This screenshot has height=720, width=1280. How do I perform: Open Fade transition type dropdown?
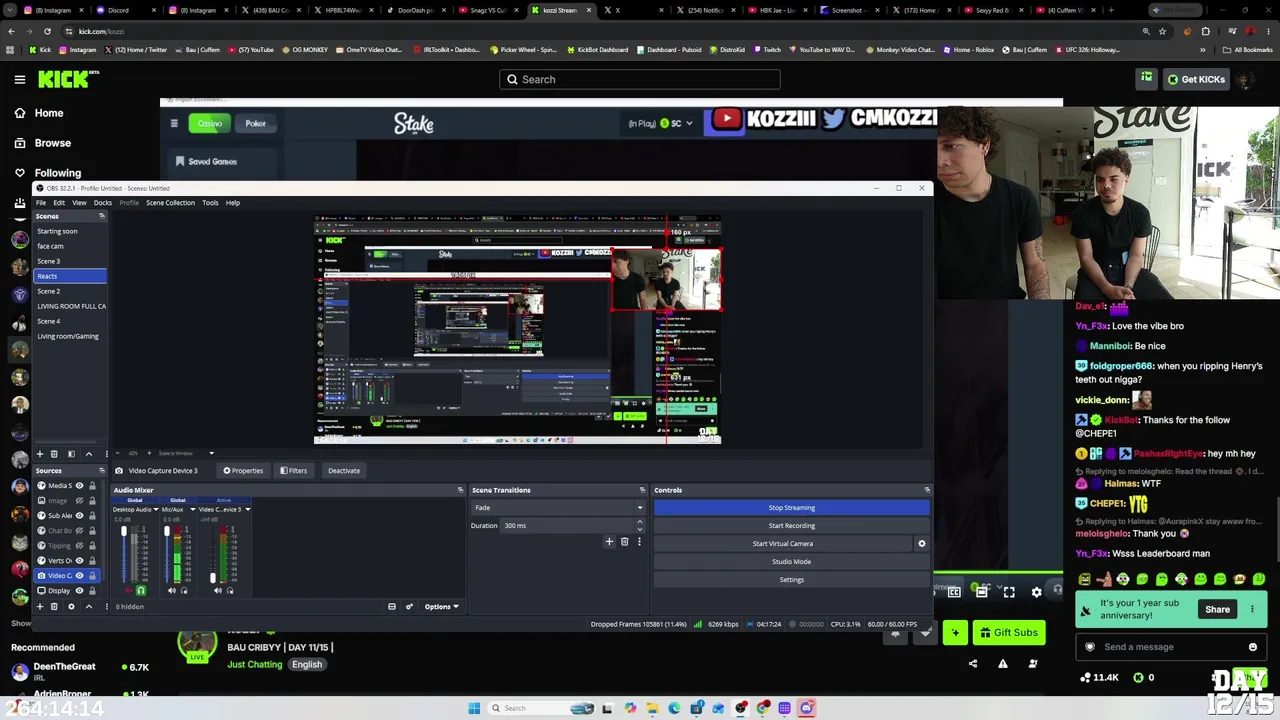tap(558, 508)
